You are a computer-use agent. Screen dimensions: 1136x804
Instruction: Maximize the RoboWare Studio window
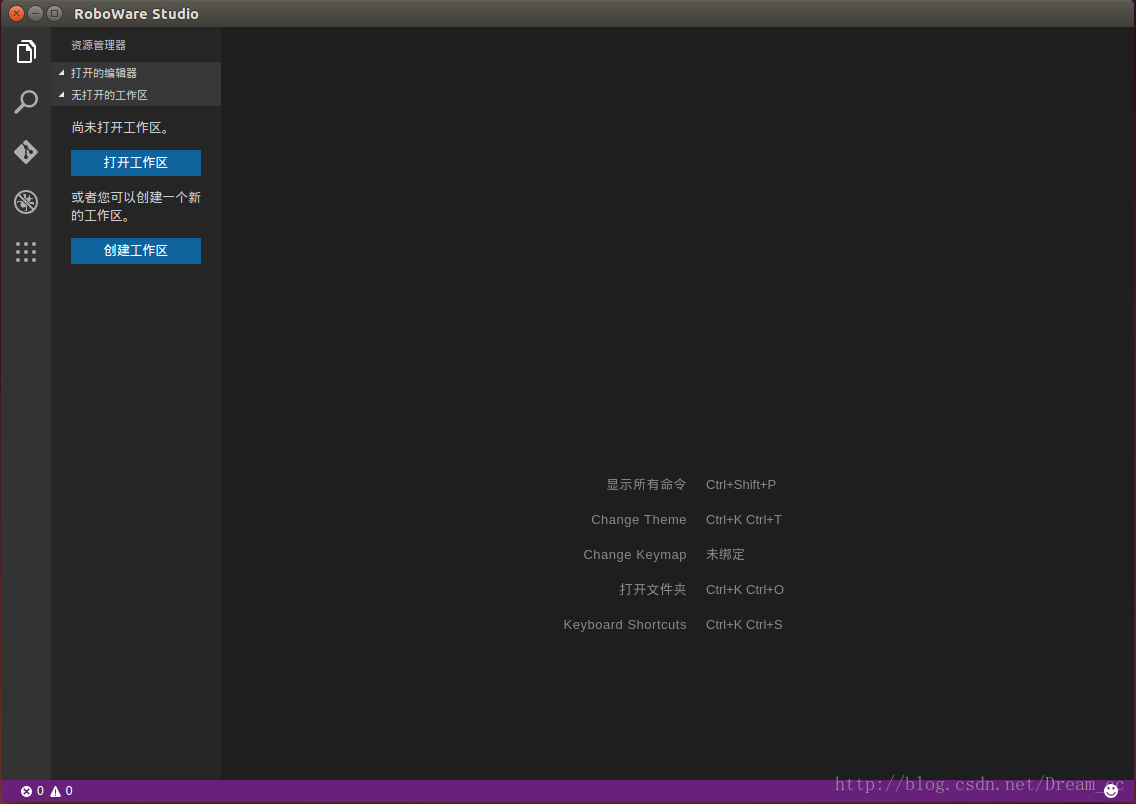tap(54, 13)
